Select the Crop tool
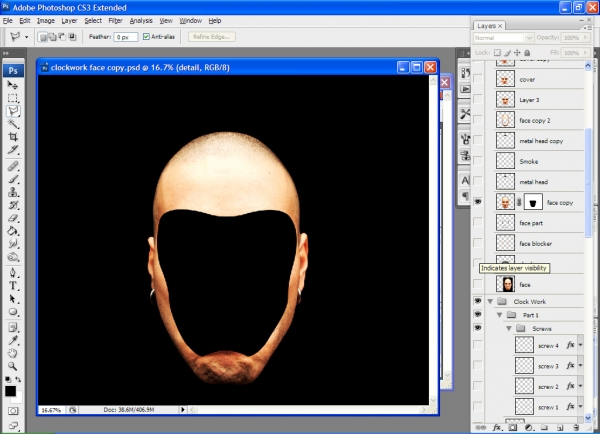The width and height of the screenshot is (600, 434). pyautogui.click(x=13, y=137)
